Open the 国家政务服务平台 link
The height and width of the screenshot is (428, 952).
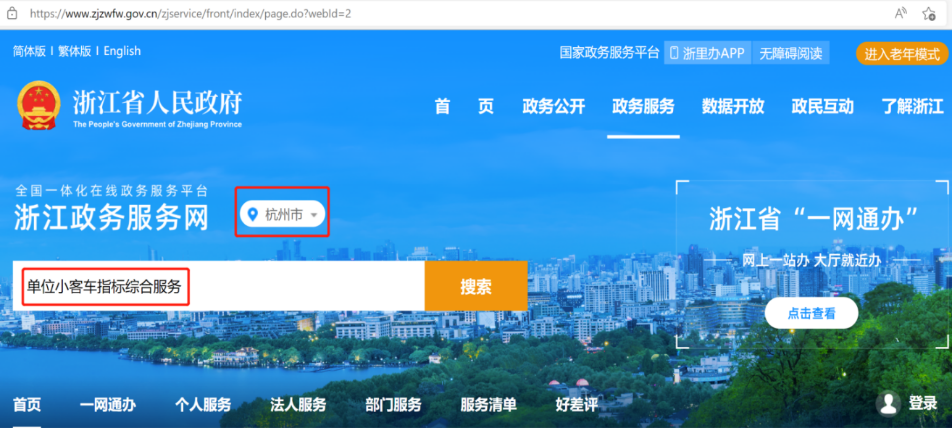[x=609, y=53]
